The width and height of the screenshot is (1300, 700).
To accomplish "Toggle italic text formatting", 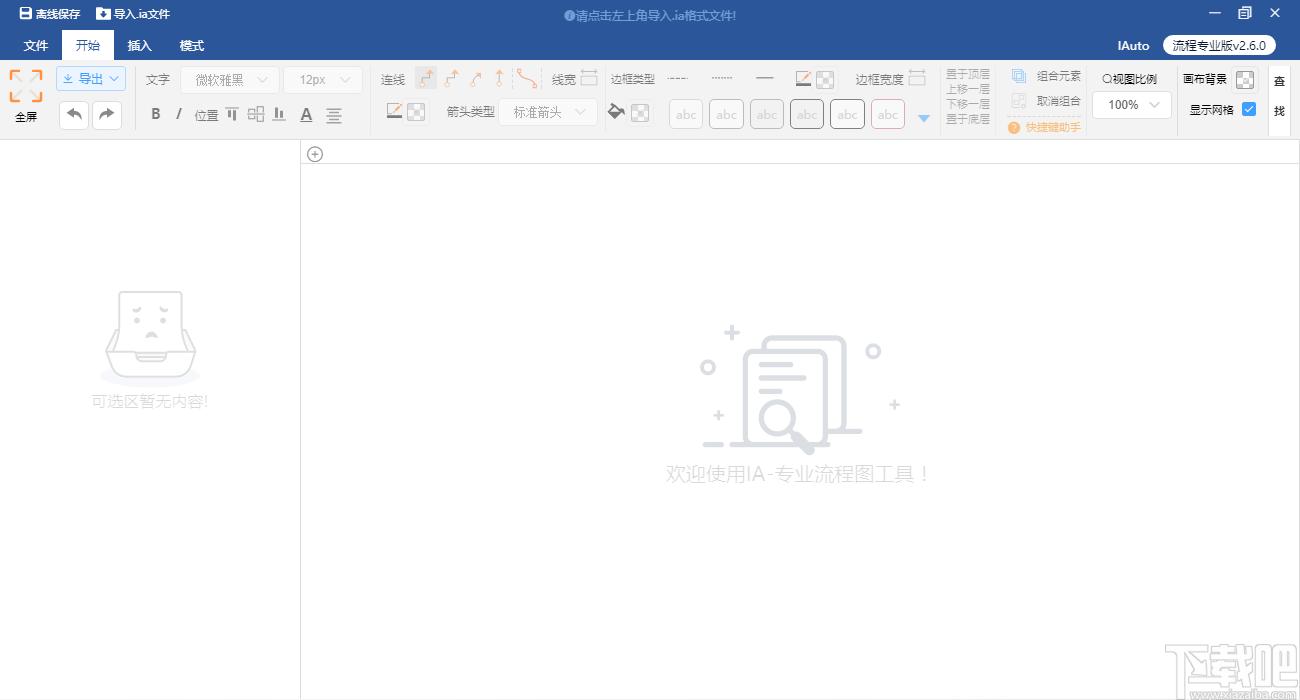I will pos(179,114).
